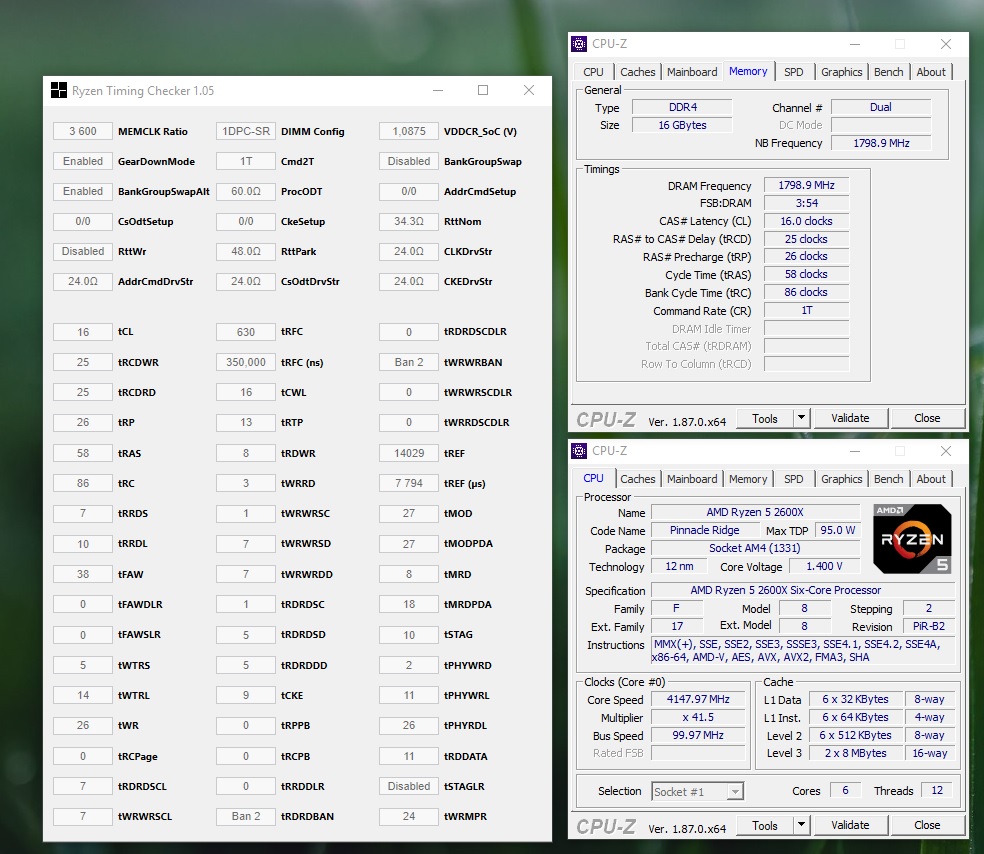The height and width of the screenshot is (854, 984).
Task: Click the Tools button in the Memory window
Action: coord(764,418)
